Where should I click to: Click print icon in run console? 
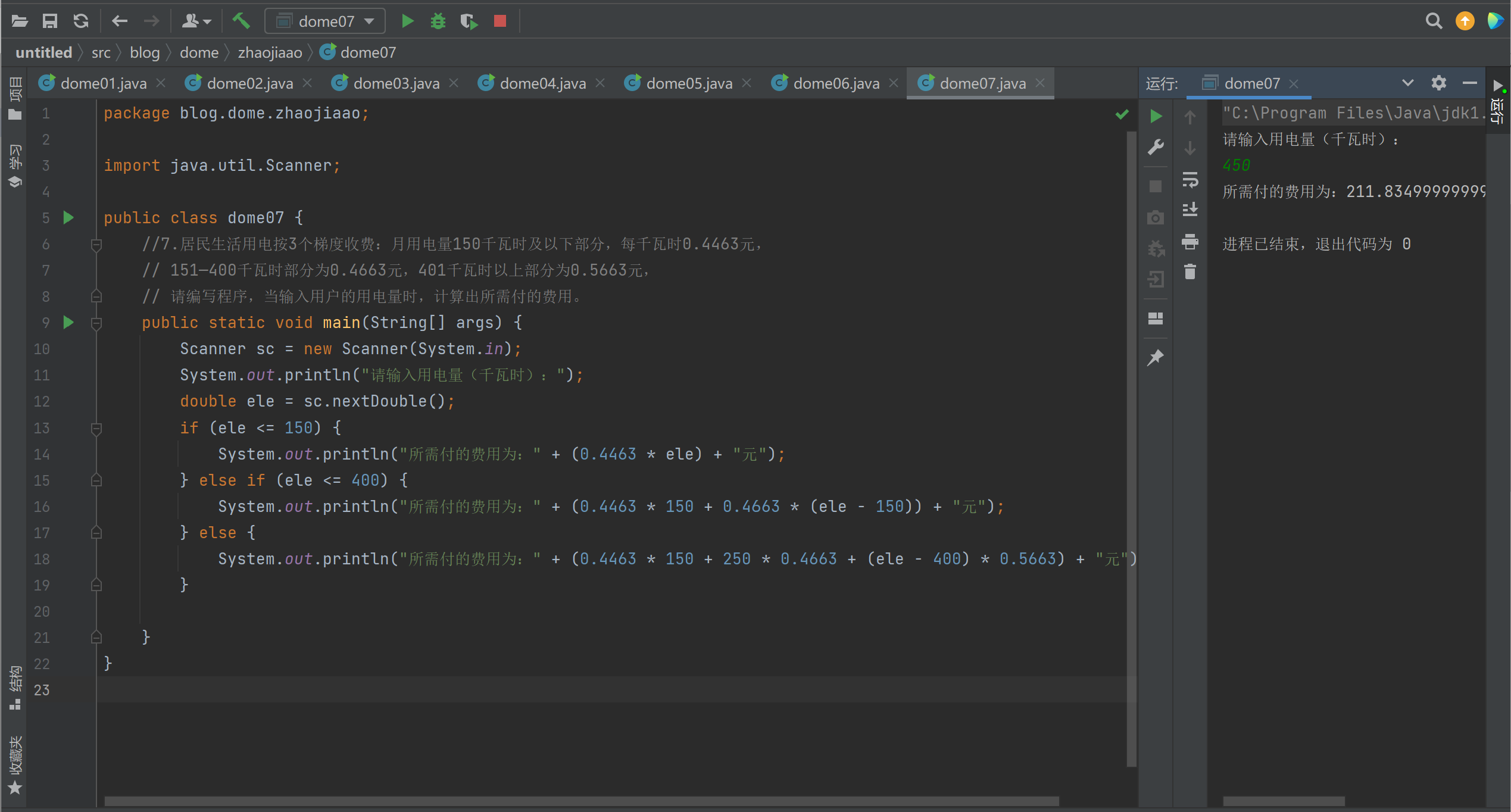pyautogui.click(x=1190, y=241)
